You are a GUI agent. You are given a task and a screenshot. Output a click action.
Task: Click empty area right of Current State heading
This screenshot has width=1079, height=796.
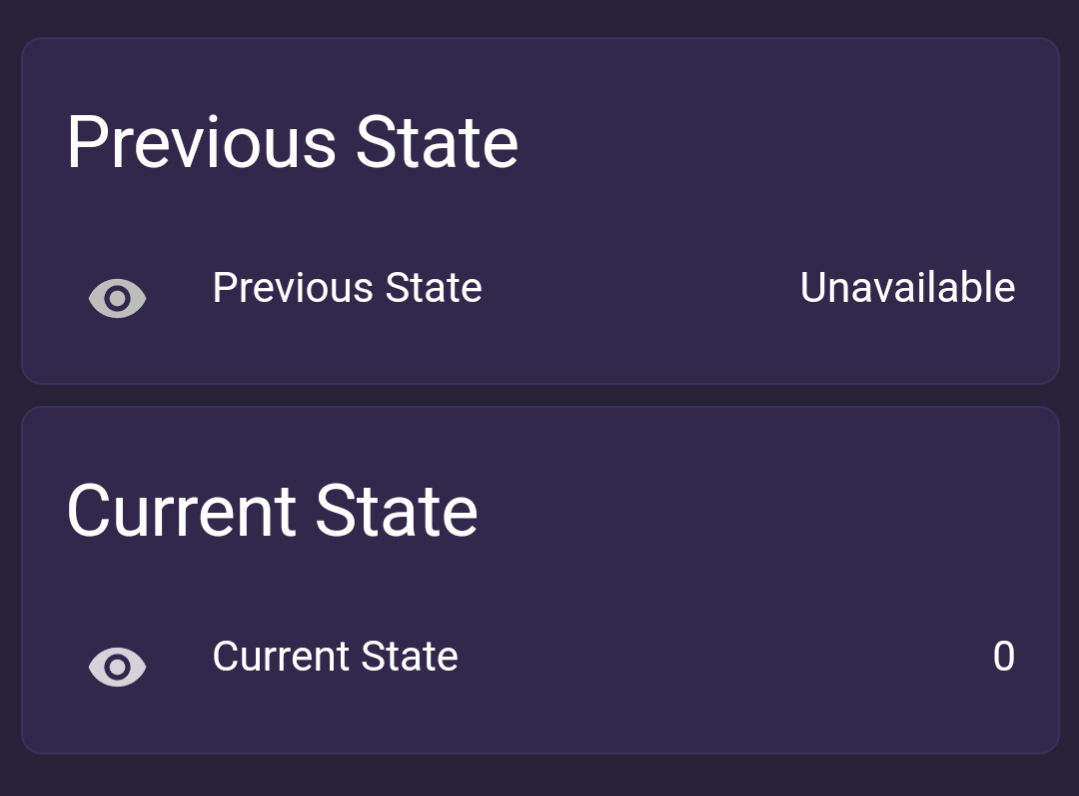click(760, 511)
